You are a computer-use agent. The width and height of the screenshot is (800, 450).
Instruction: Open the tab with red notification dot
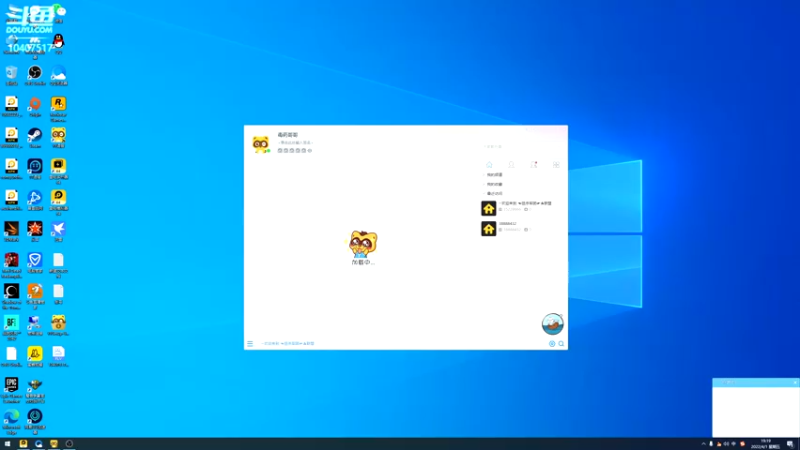[534, 165]
